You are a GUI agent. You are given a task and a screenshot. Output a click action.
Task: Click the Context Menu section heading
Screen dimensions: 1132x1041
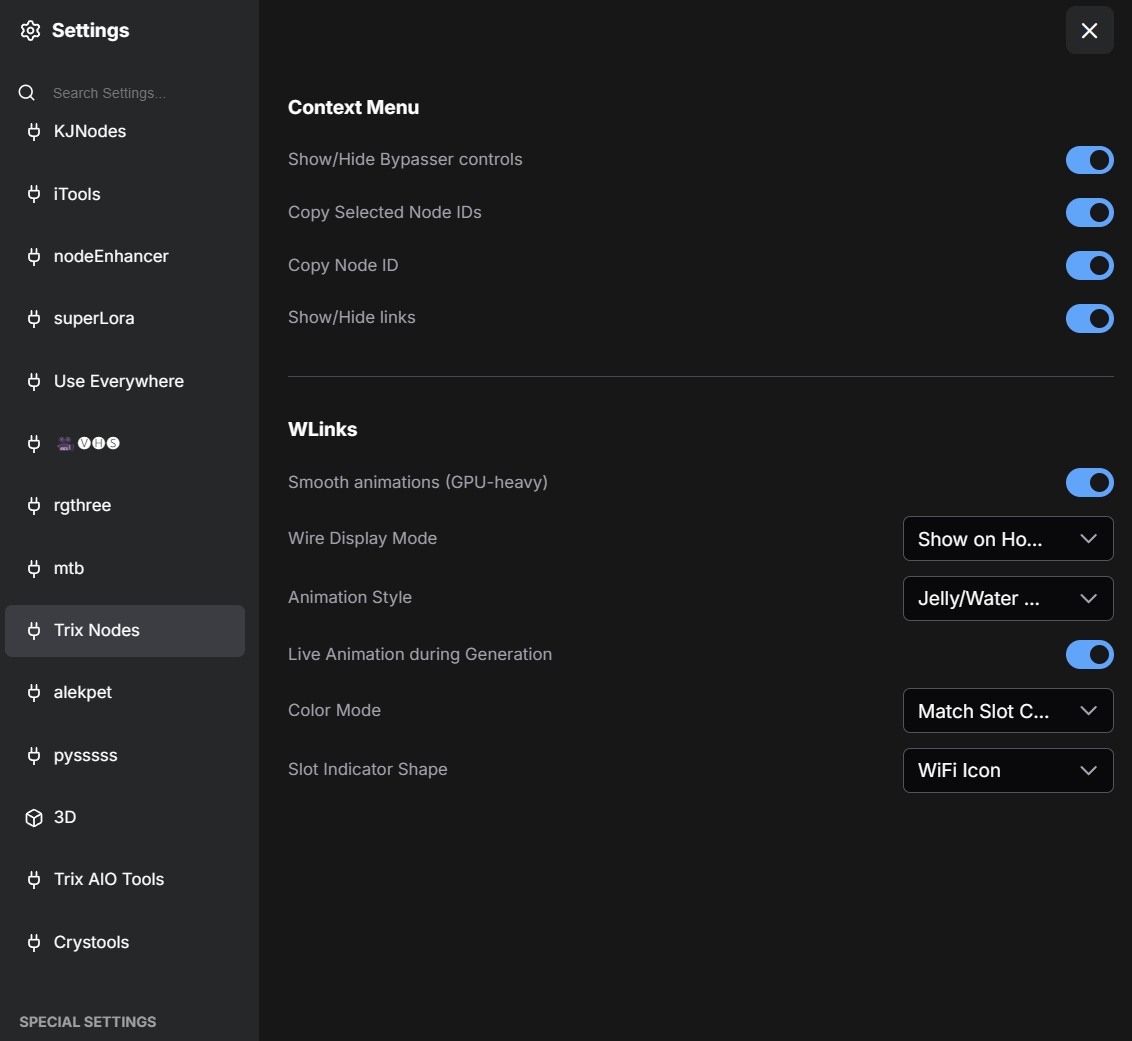pyautogui.click(x=353, y=108)
